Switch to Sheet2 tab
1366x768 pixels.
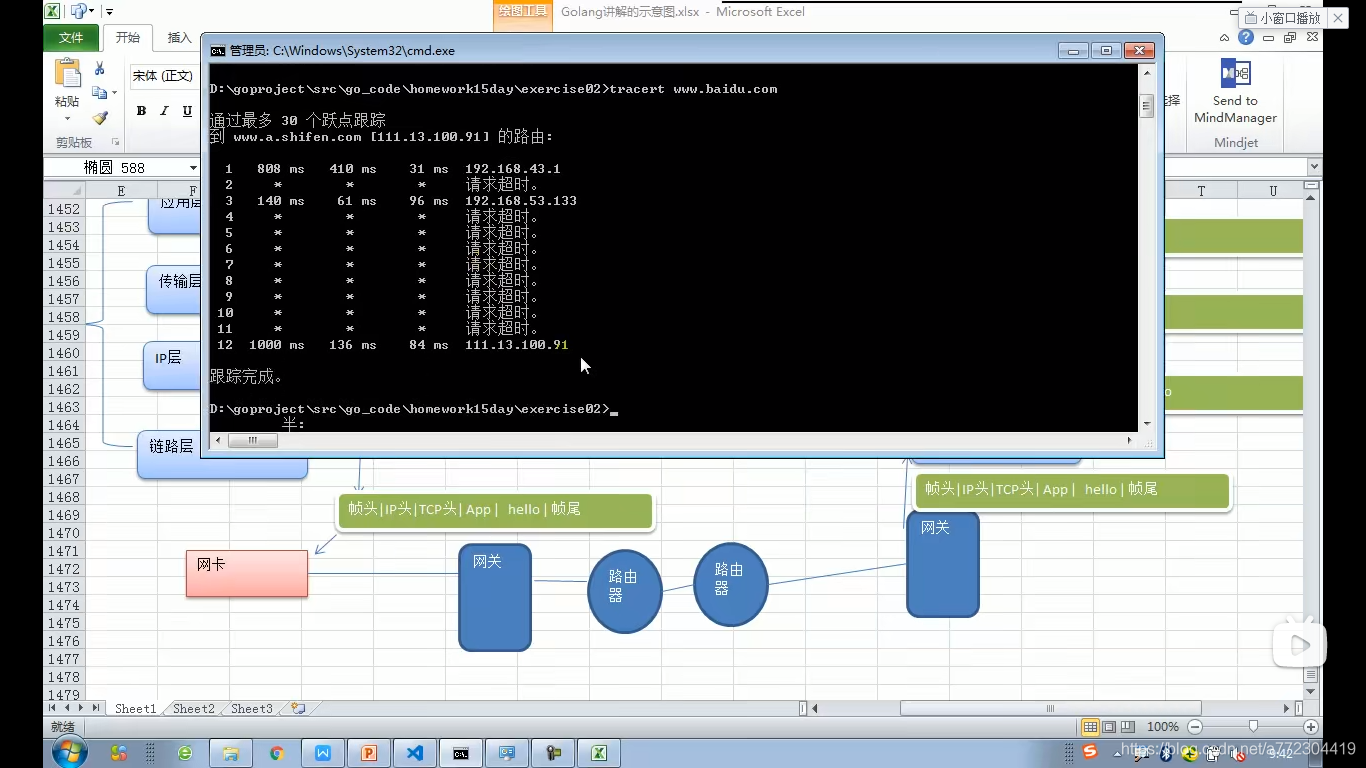(193, 709)
